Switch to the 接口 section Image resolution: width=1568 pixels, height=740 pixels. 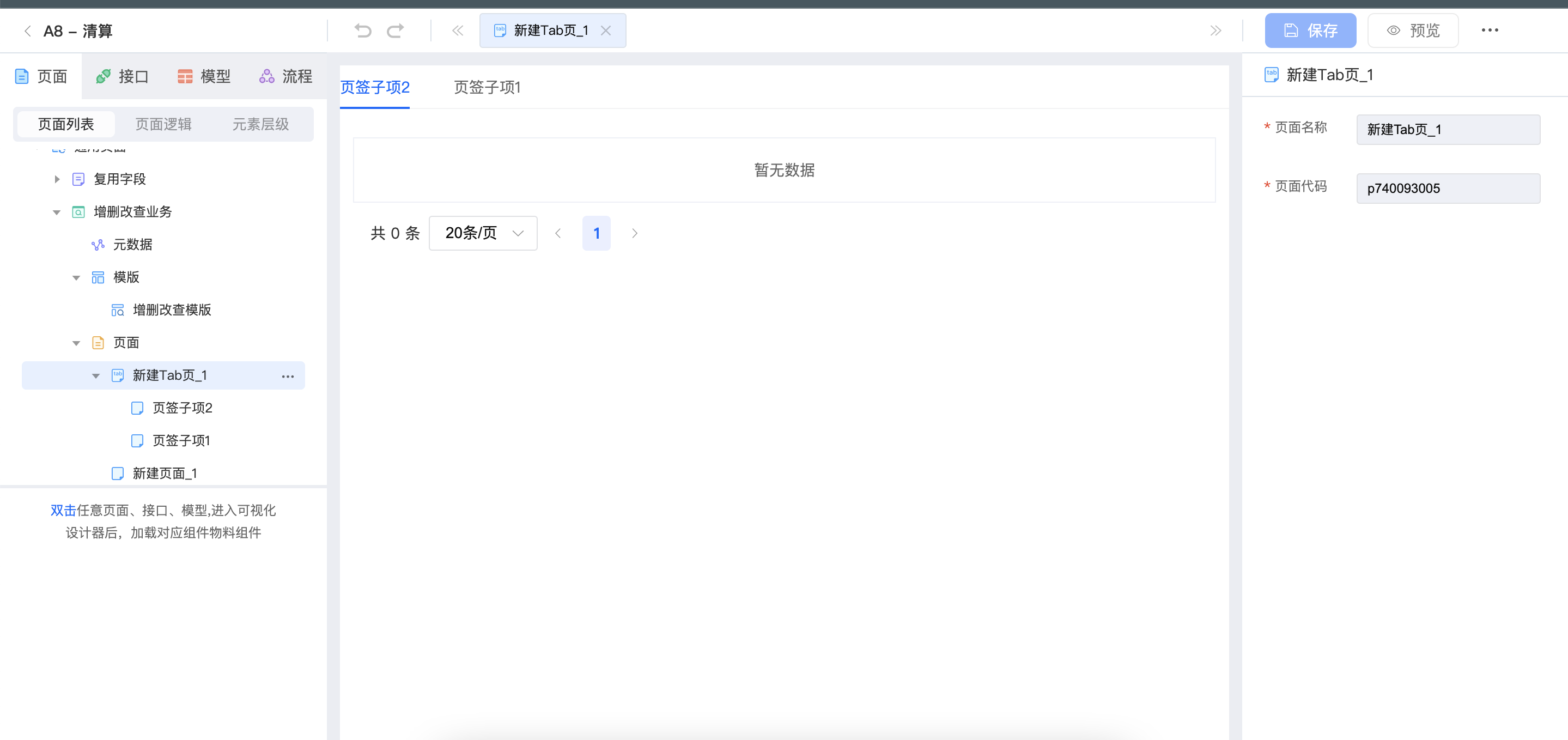[x=123, y=76]
